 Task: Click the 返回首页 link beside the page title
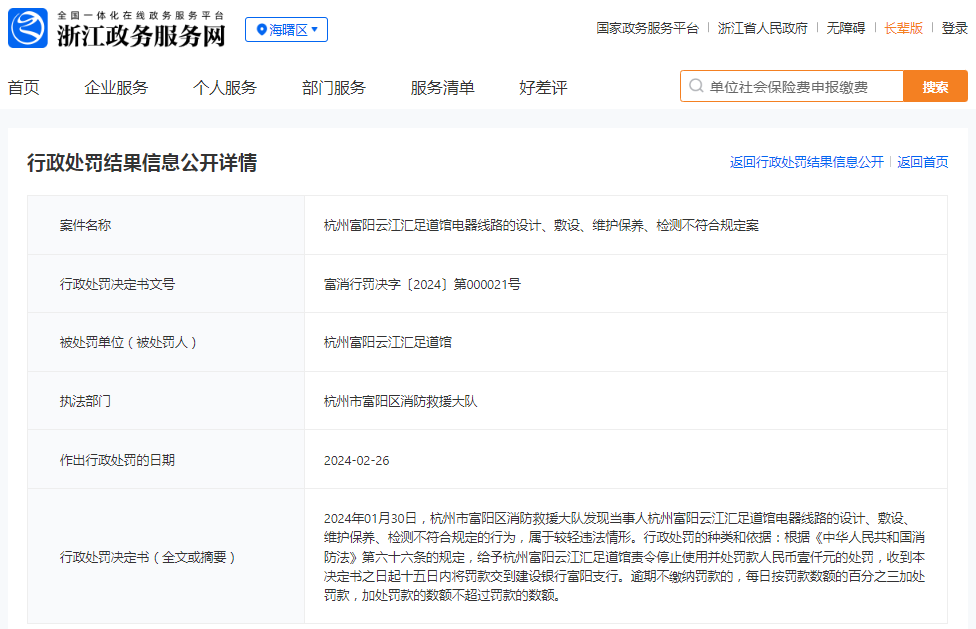point(922,162)
